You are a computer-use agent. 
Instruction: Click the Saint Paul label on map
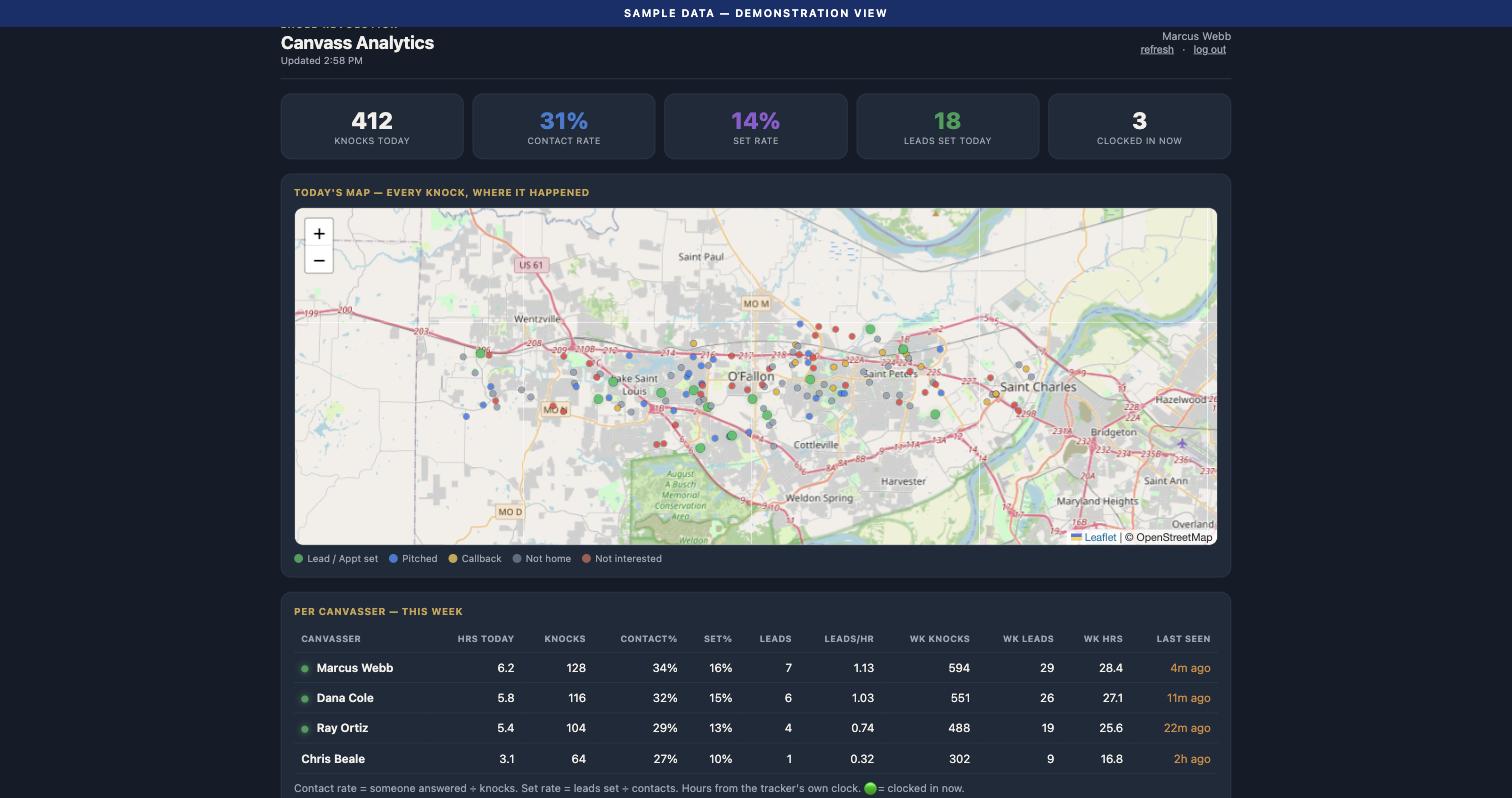click(x=701, y=257)
